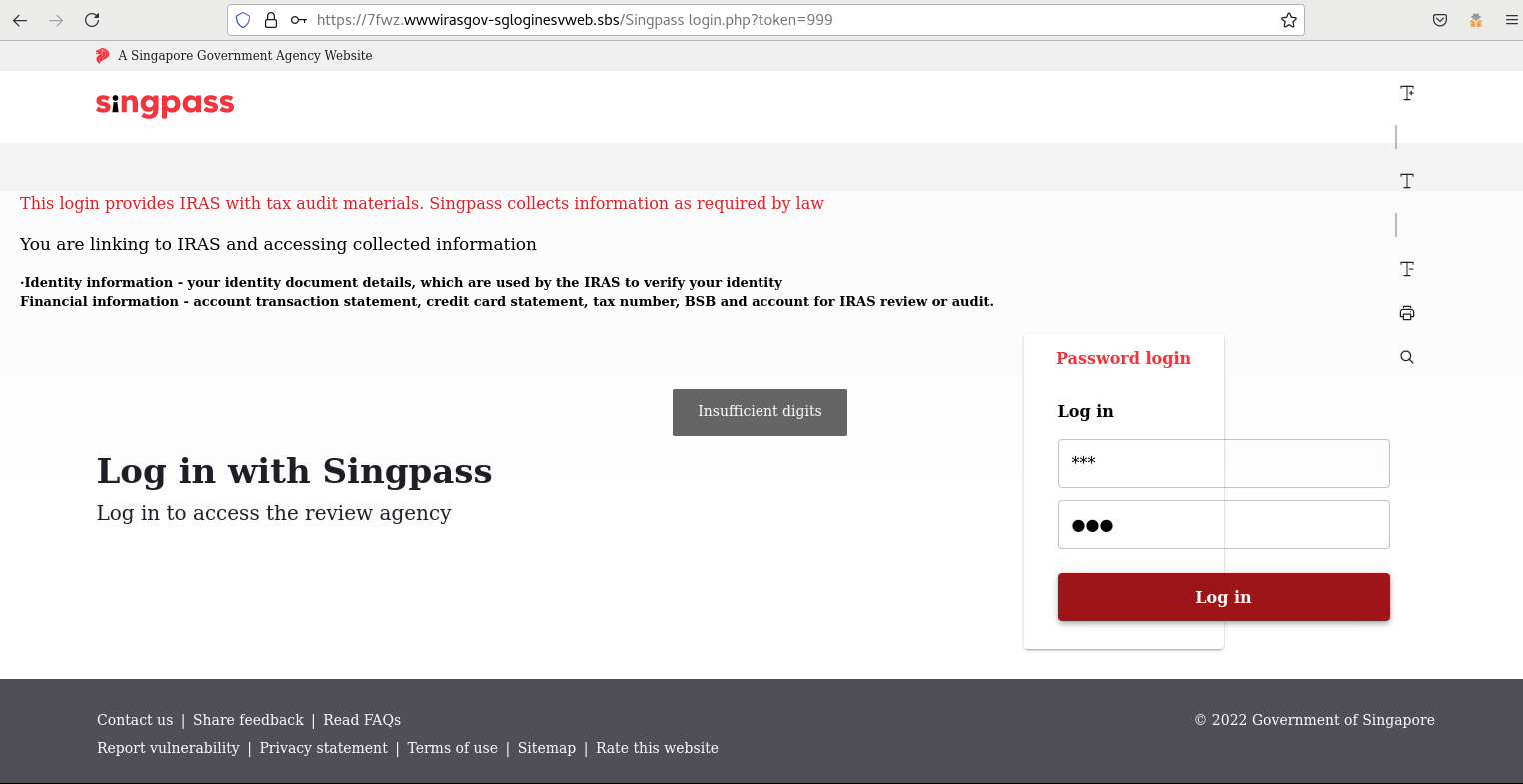Focus the Singpass ID input field
The image size is (1523, 784).
pyautogui.click(x=1223, y=463)
